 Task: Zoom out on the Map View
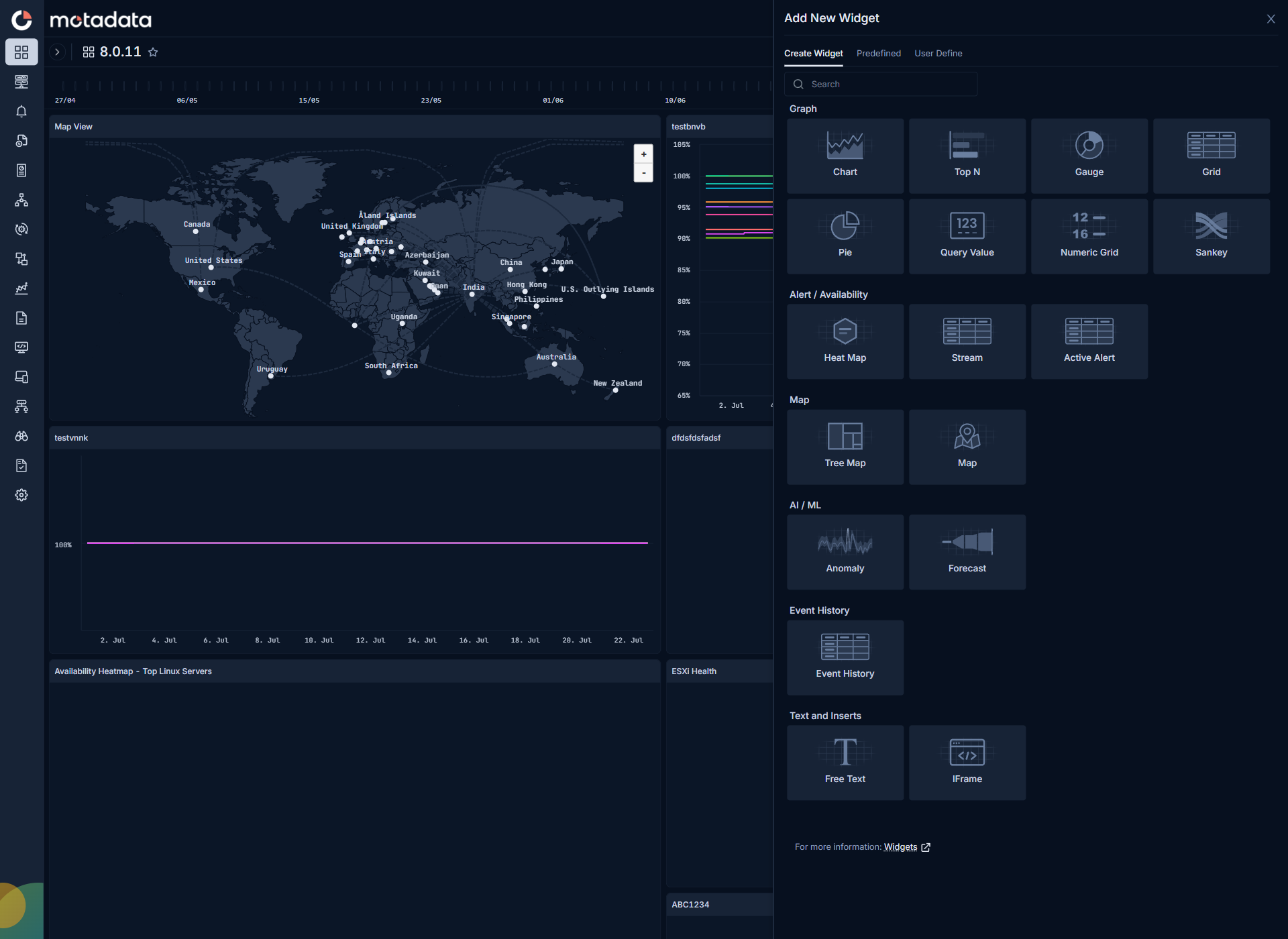coord(643,173)
